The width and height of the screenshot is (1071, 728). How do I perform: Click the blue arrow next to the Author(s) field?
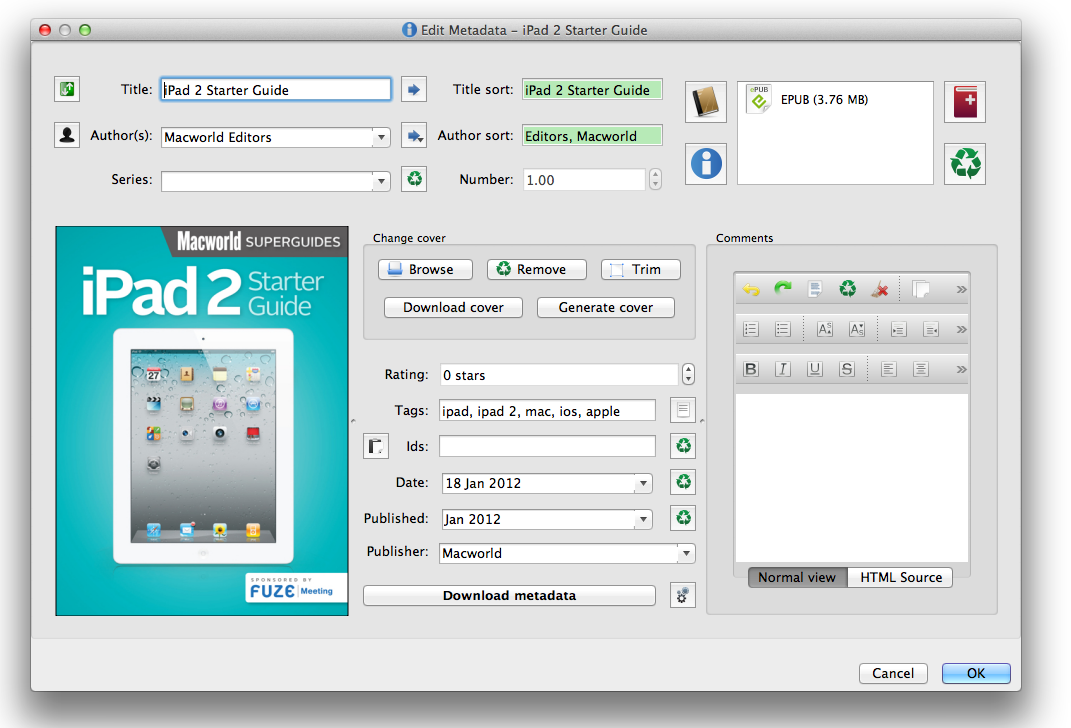point(413,136)
